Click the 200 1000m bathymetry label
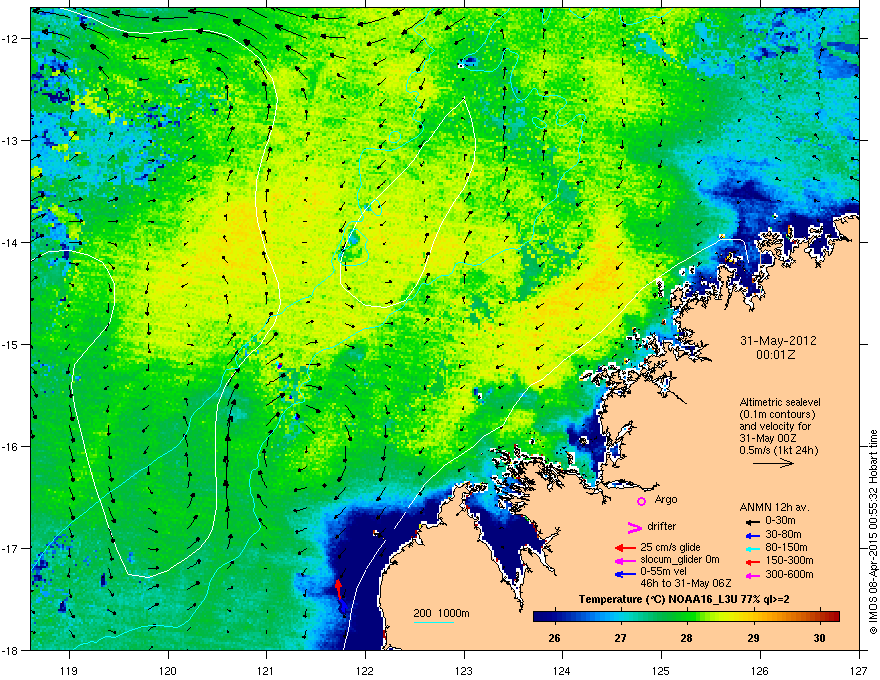Image resolution: width=880 pixels, height=680 pixels. (441, 613)
